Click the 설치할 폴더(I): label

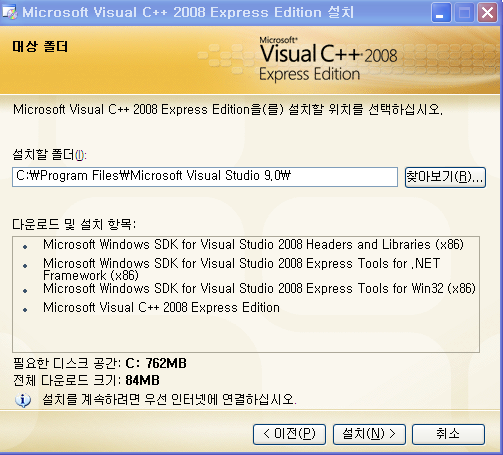click(49, 155)
